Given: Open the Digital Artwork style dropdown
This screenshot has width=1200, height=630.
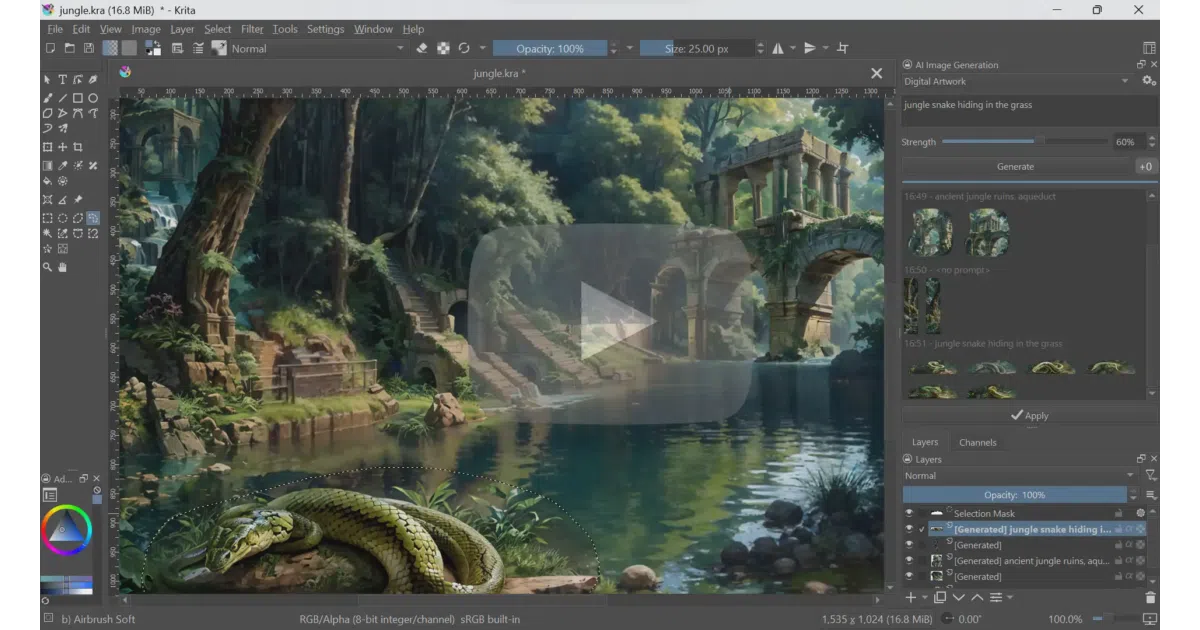Looking at the screenshot, I should 1017,81.
